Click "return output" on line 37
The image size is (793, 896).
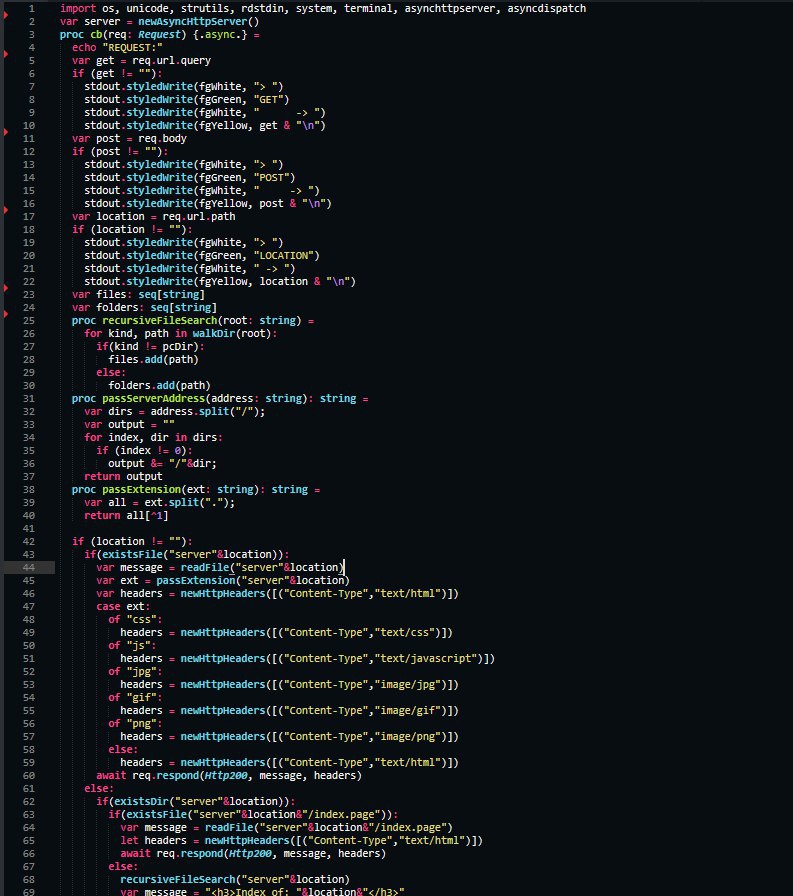[123, 477]
